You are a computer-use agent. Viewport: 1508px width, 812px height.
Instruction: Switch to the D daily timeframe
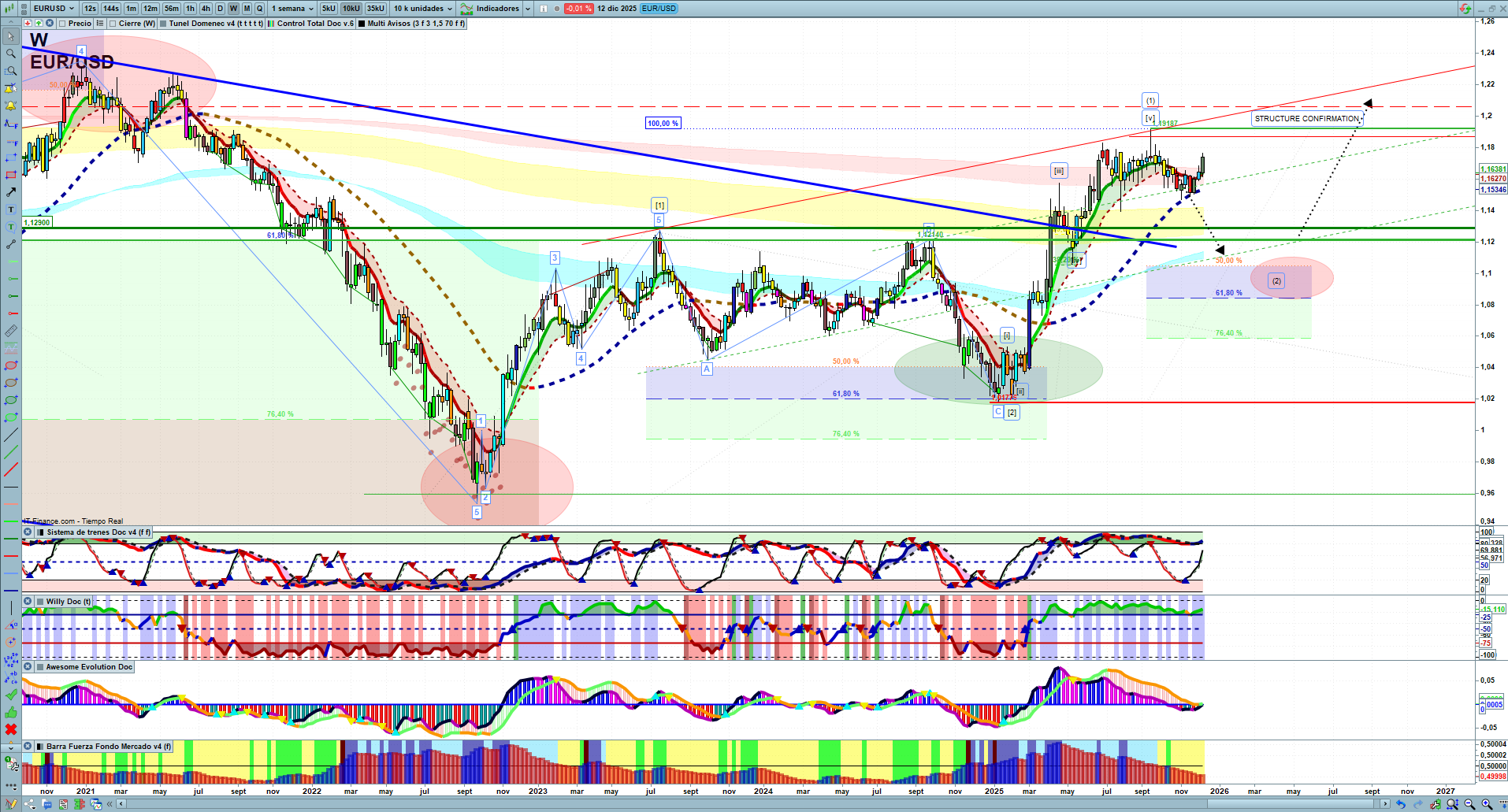pyautogui.click(x=221, y=9)
